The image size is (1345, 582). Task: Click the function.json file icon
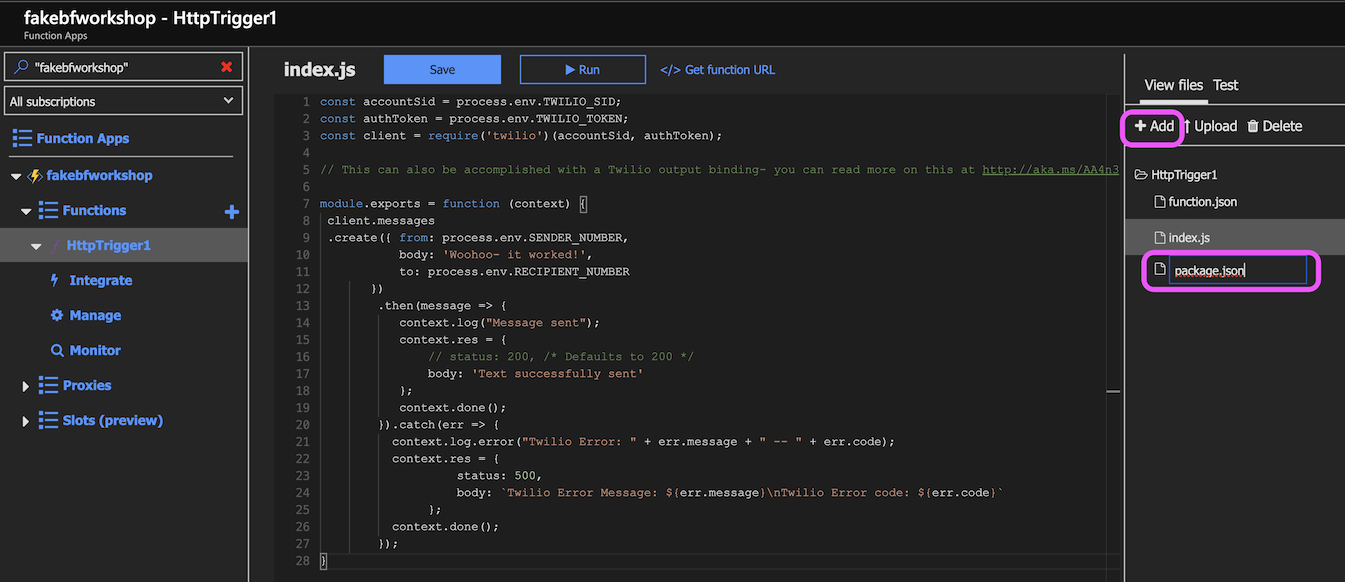click(1160, 202)
